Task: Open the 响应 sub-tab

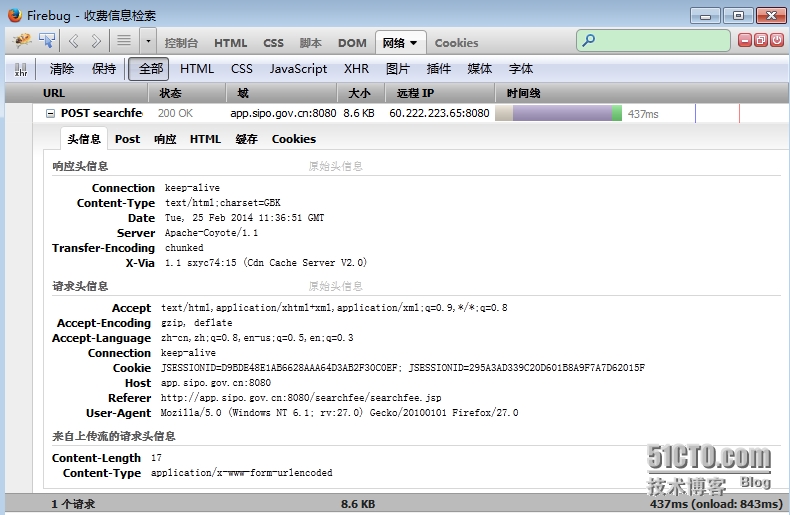Action: (165, 139)
